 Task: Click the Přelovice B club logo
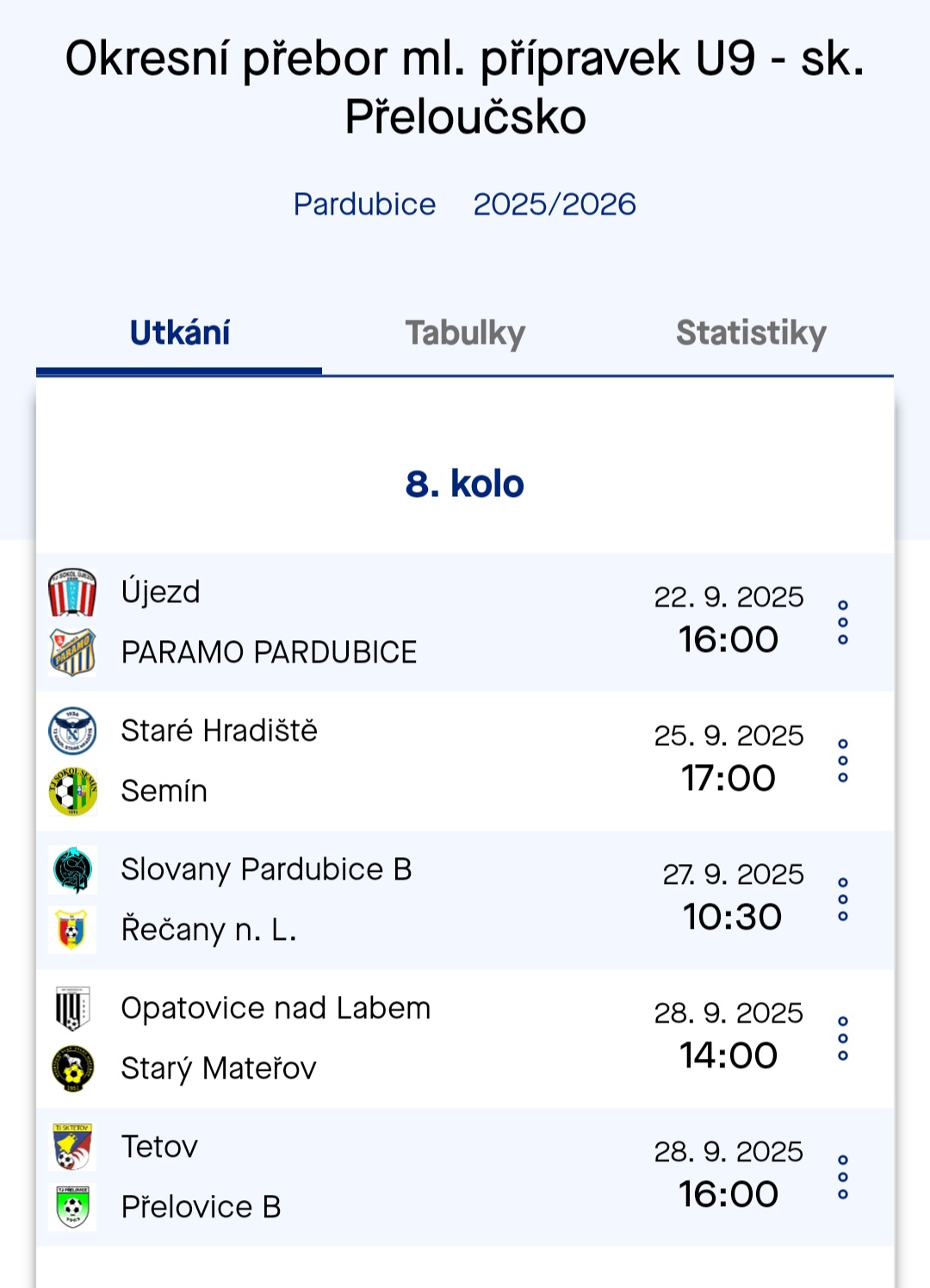(x=72, y=1207)
